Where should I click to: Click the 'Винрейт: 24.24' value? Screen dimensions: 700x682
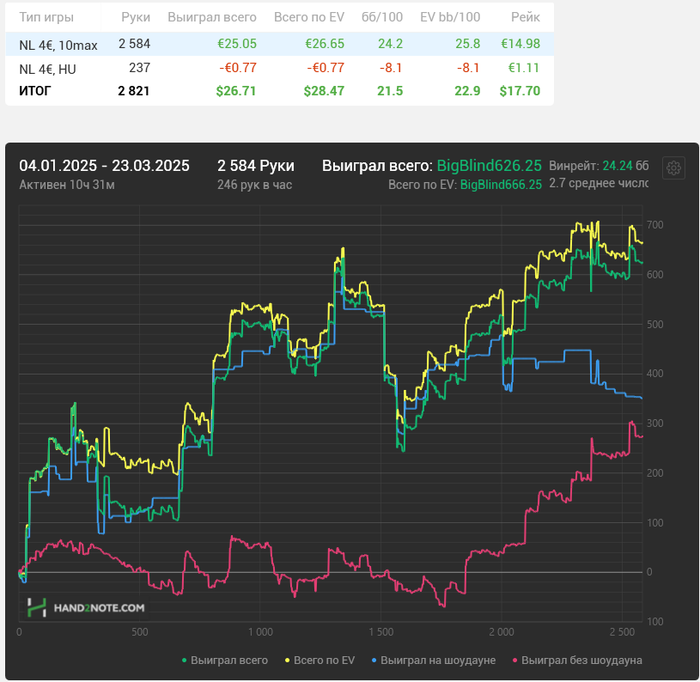click(x=591, y=166)
